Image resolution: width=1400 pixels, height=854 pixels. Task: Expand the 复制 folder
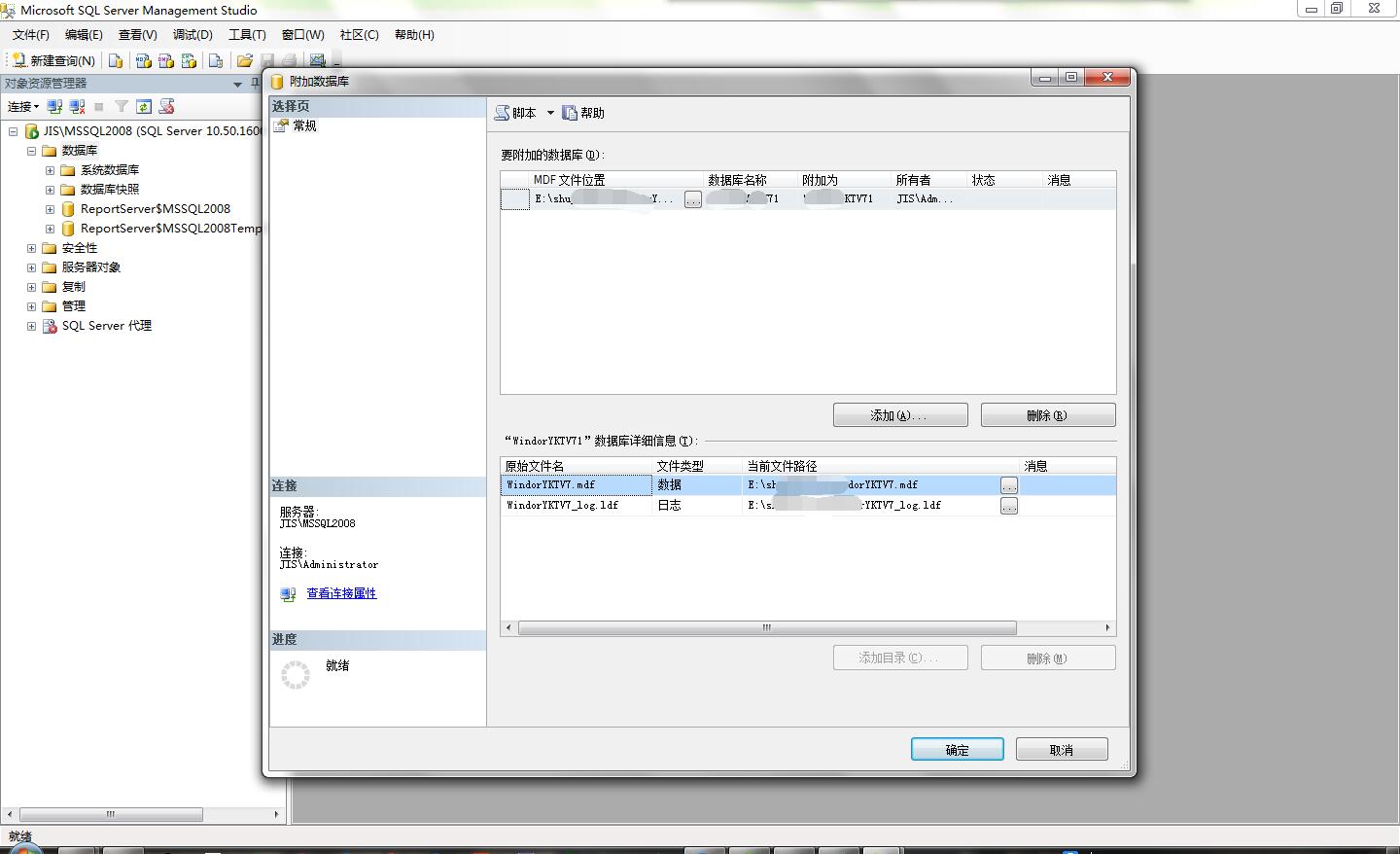point(31,287)
